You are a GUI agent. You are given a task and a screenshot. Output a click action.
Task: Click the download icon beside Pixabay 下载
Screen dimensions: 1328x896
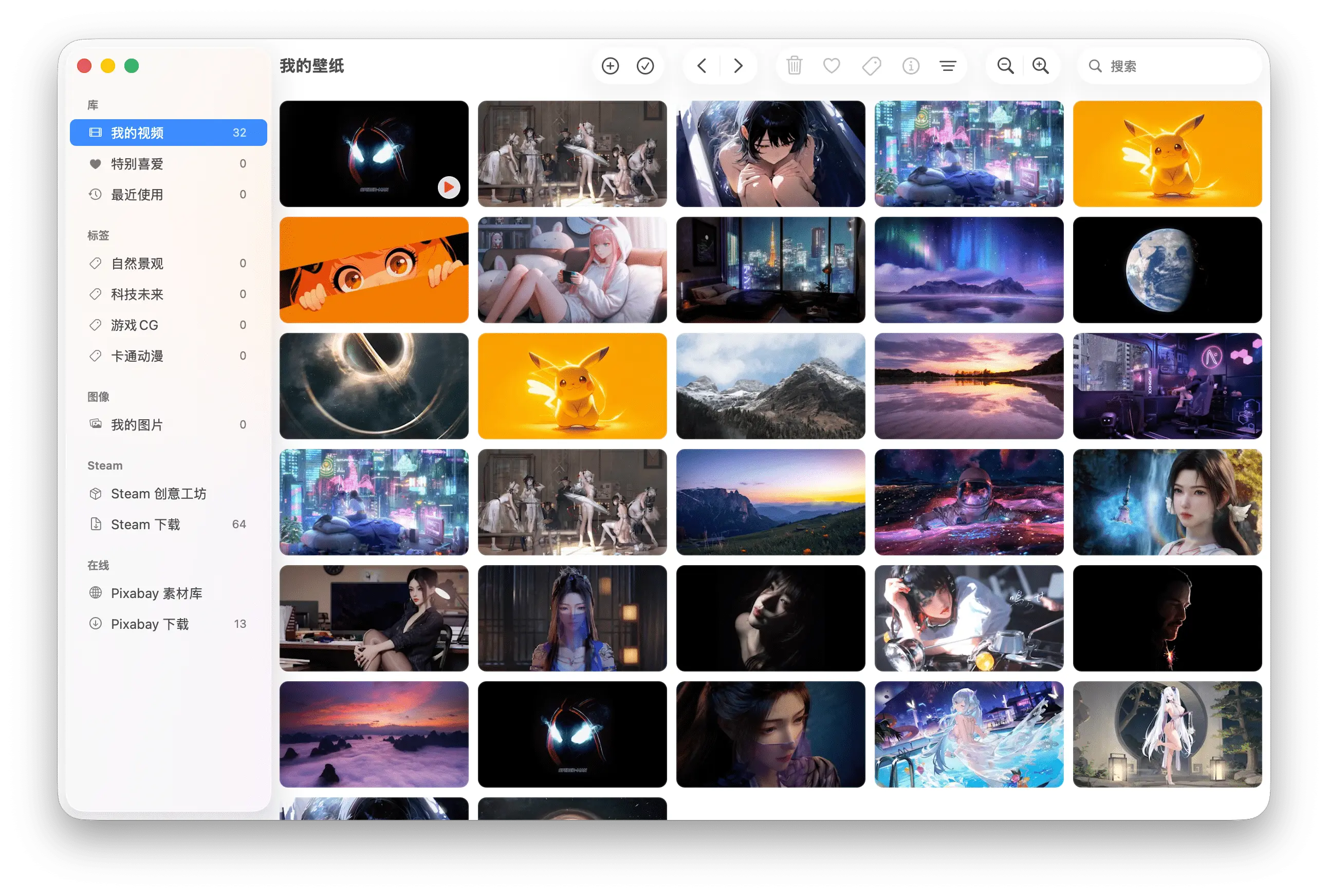tap(96, 624)
